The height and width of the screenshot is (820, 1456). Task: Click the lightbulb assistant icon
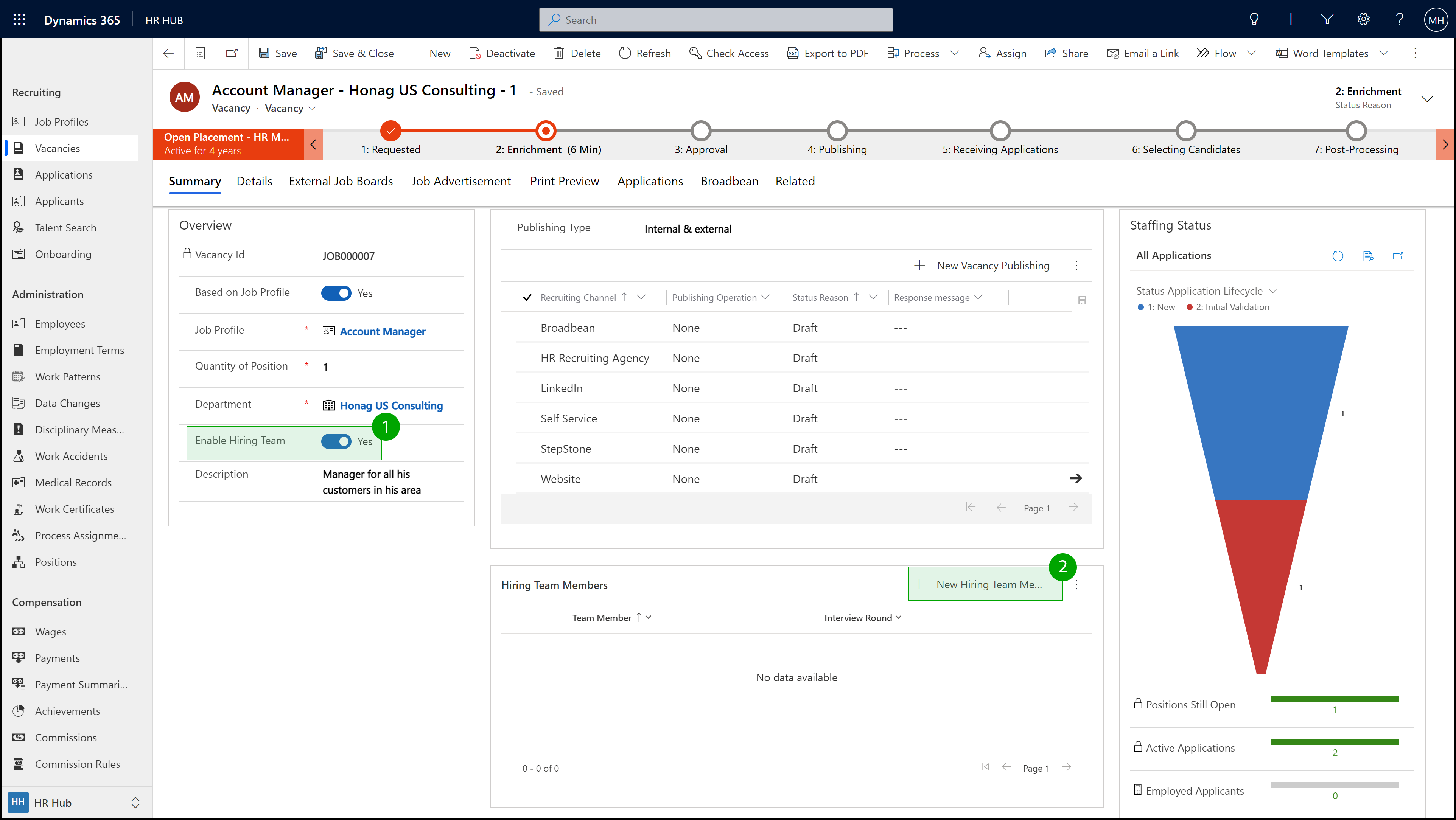click(x=1254, y=20)
